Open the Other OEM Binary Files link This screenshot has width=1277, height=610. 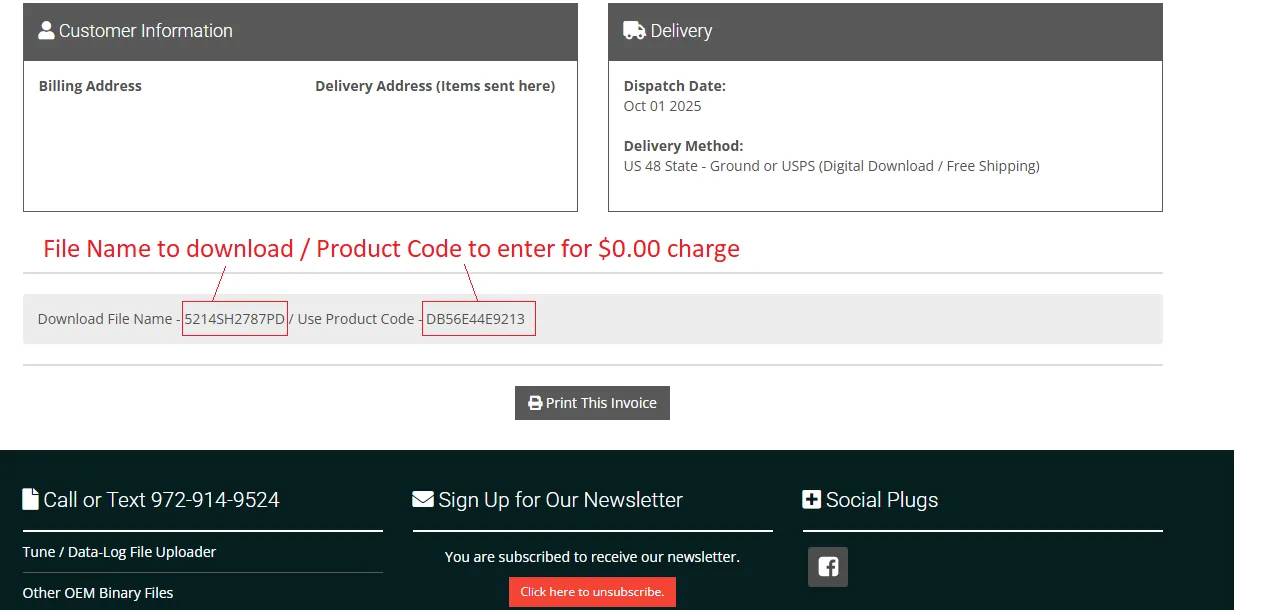click(x=98, y=593)
